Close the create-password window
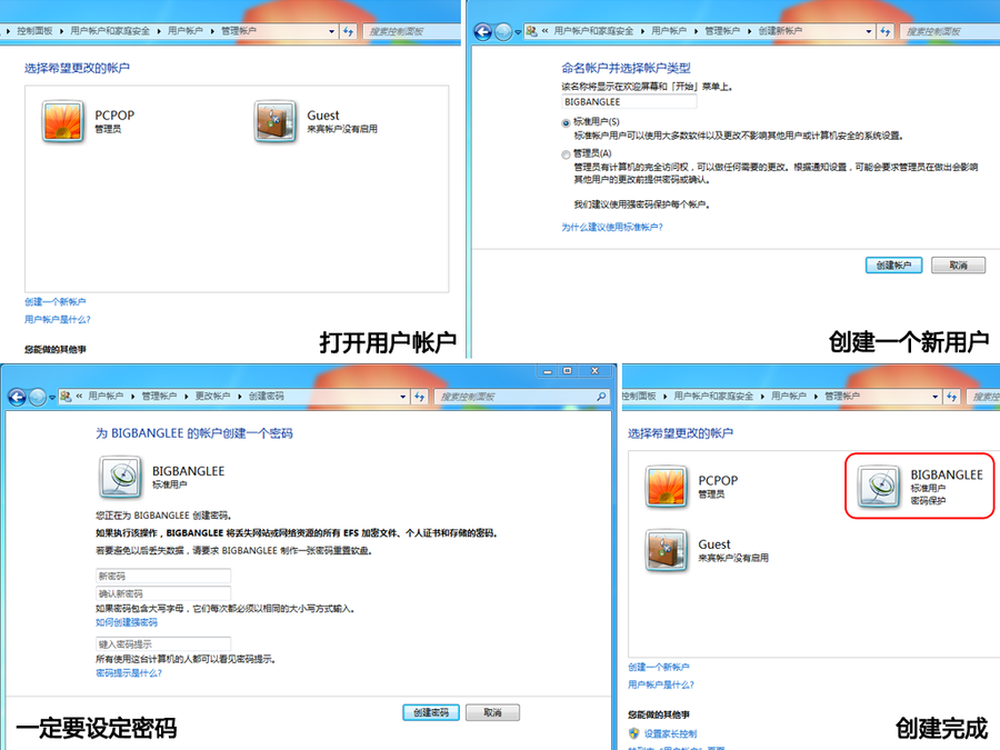This screenshot has width=1000, height=750. coord(594,371)
